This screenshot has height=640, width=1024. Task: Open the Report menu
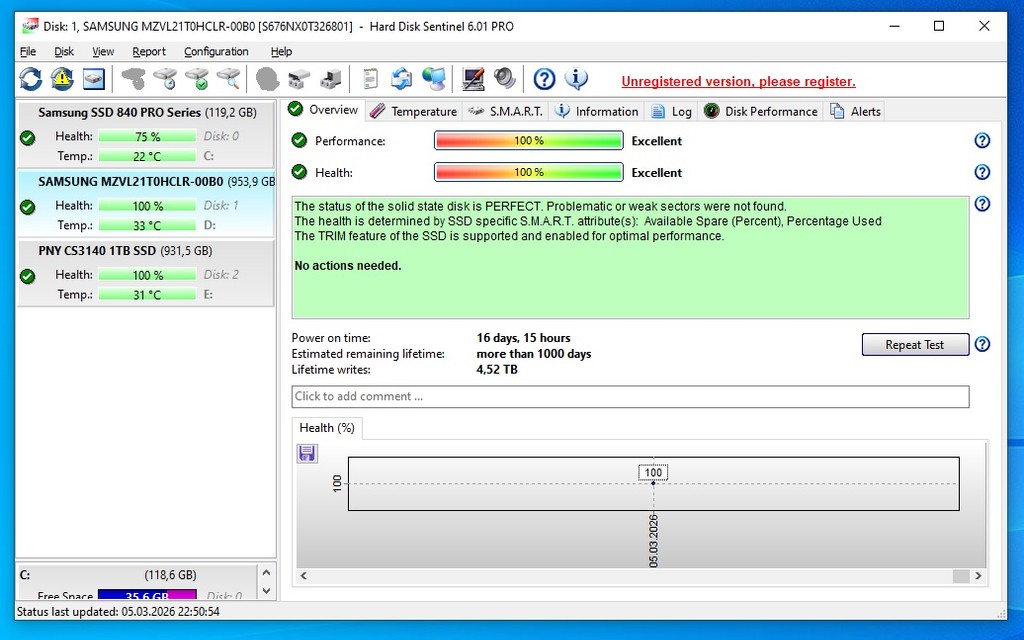pos(149,52)
